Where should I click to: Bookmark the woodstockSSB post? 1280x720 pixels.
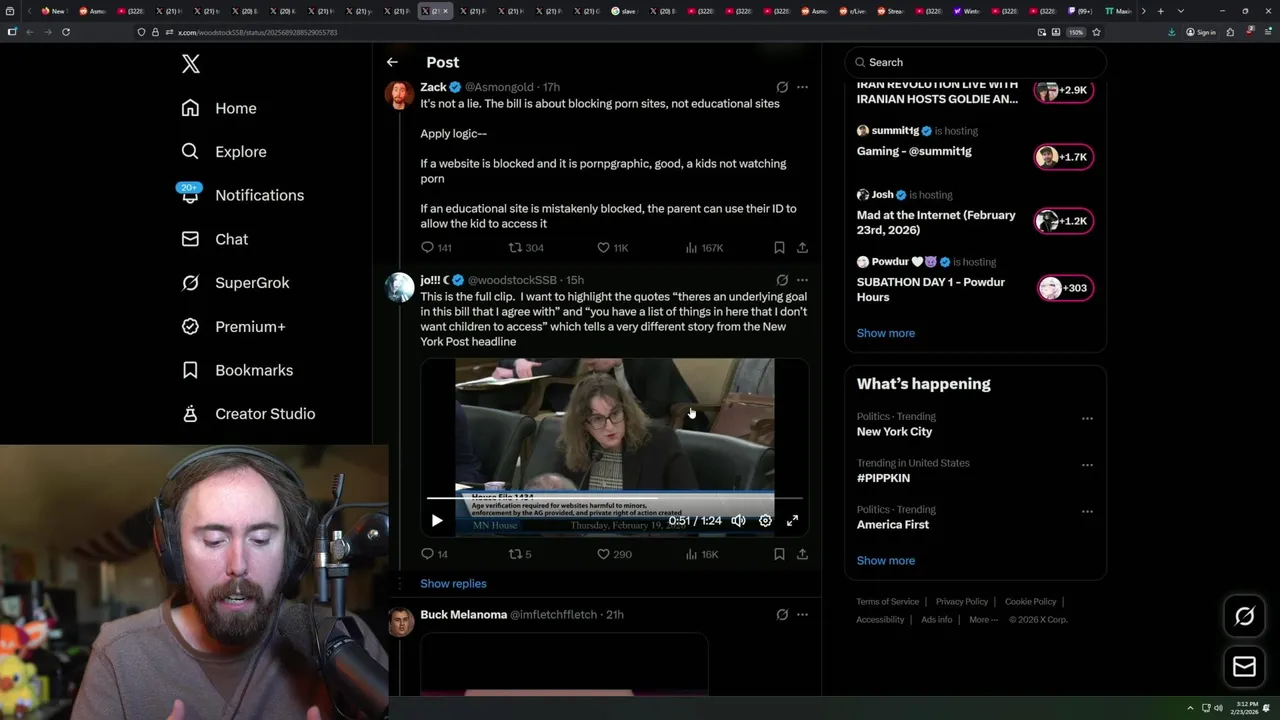point(779,554)
